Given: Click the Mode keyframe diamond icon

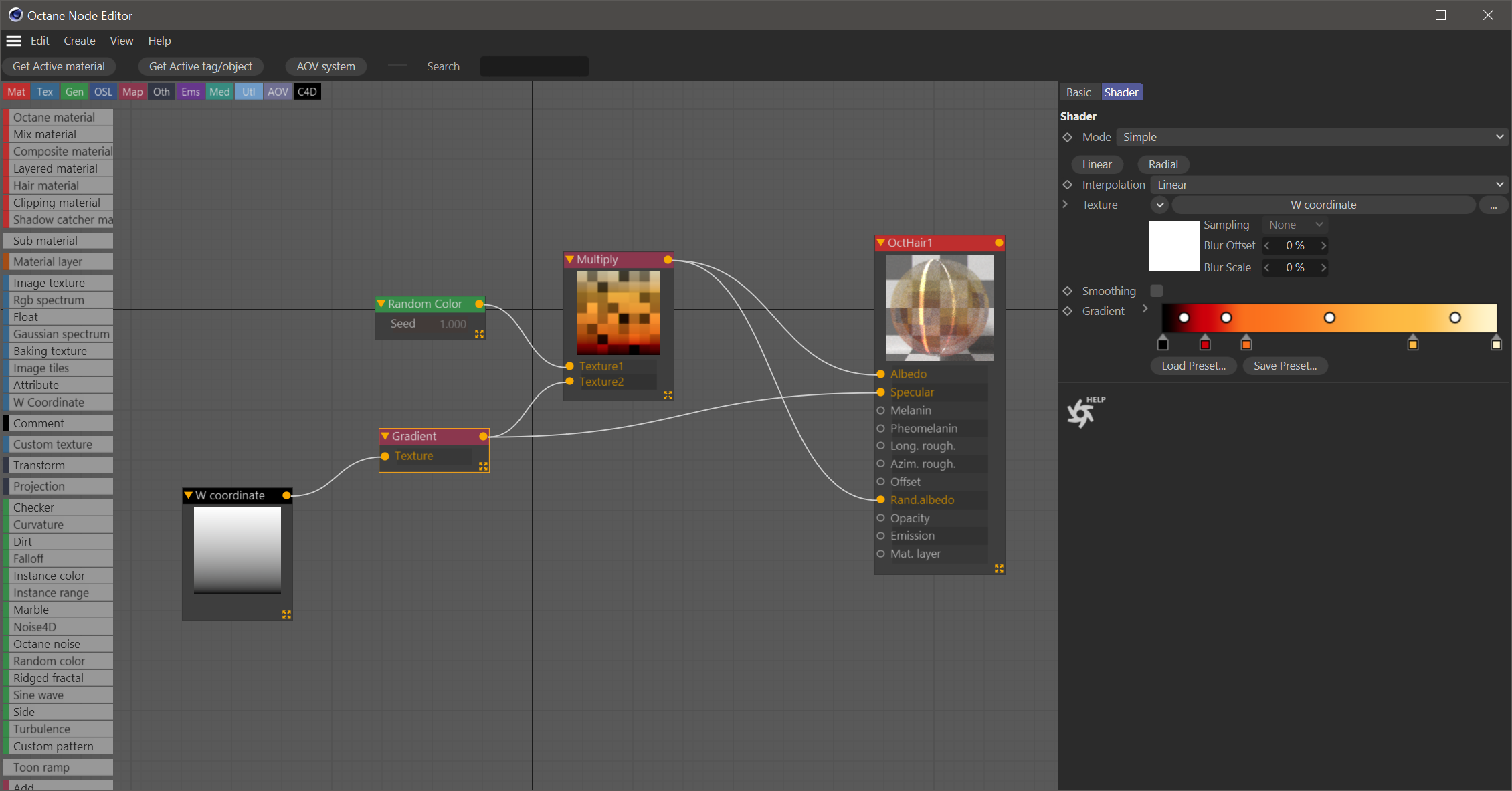Looking at the screenshot, I should pos(1068,137).
